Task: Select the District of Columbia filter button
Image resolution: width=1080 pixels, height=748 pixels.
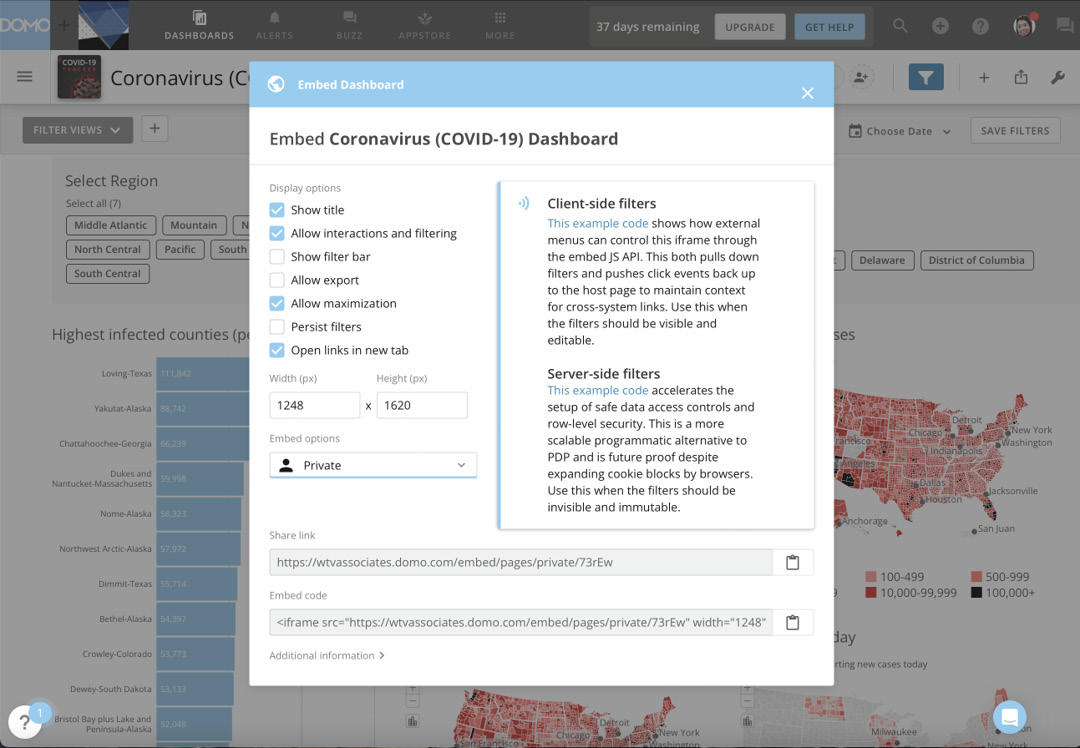Action: (x=977, y=260)
